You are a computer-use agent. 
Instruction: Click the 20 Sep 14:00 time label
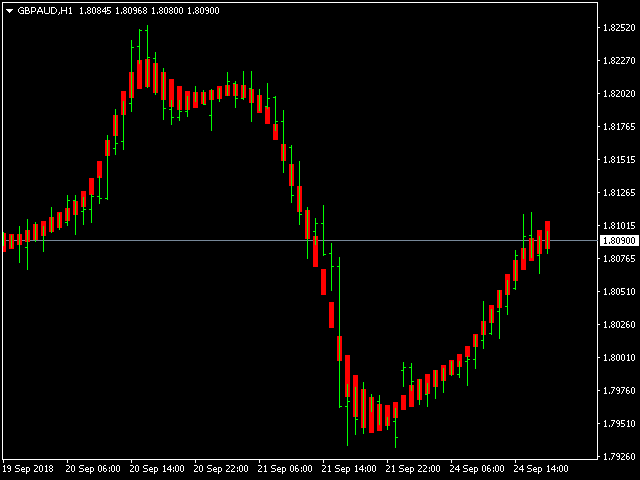coord(157,469)
